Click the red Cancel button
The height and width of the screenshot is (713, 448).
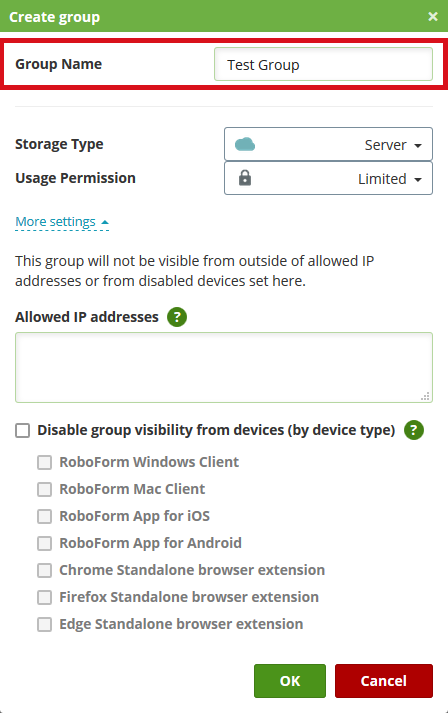point(384,681)
